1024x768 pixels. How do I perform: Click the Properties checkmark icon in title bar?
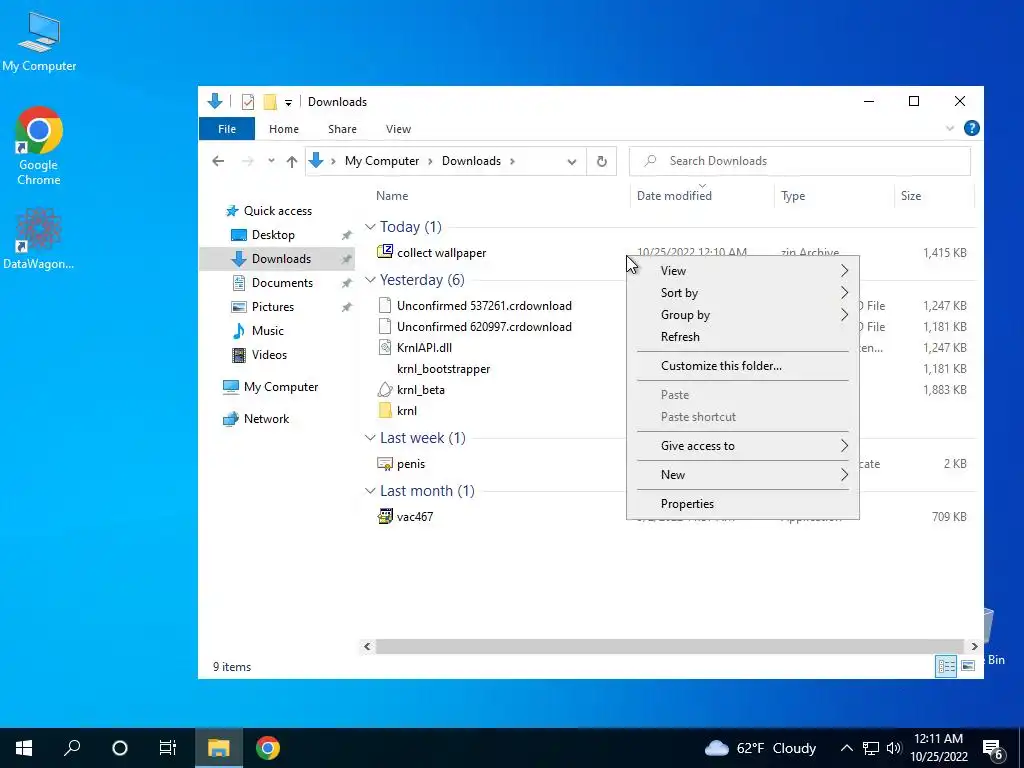point(248,102)
